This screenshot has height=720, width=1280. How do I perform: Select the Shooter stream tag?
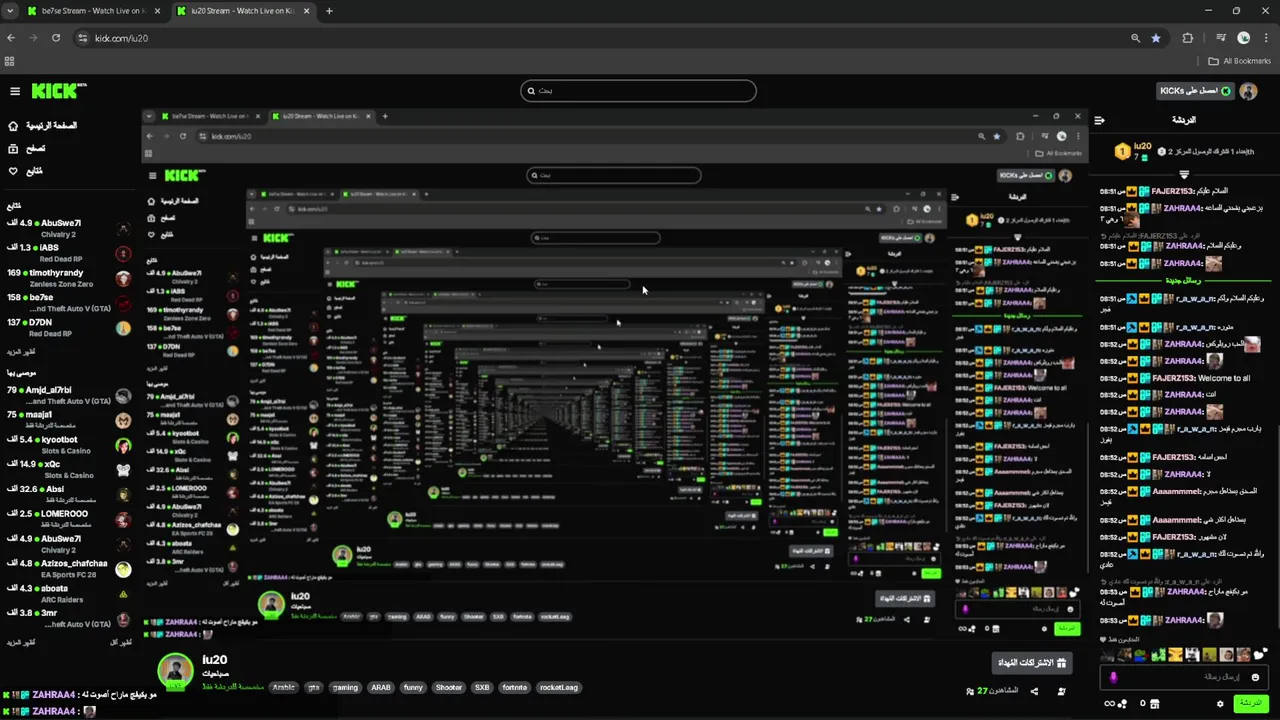coord(449,688)
